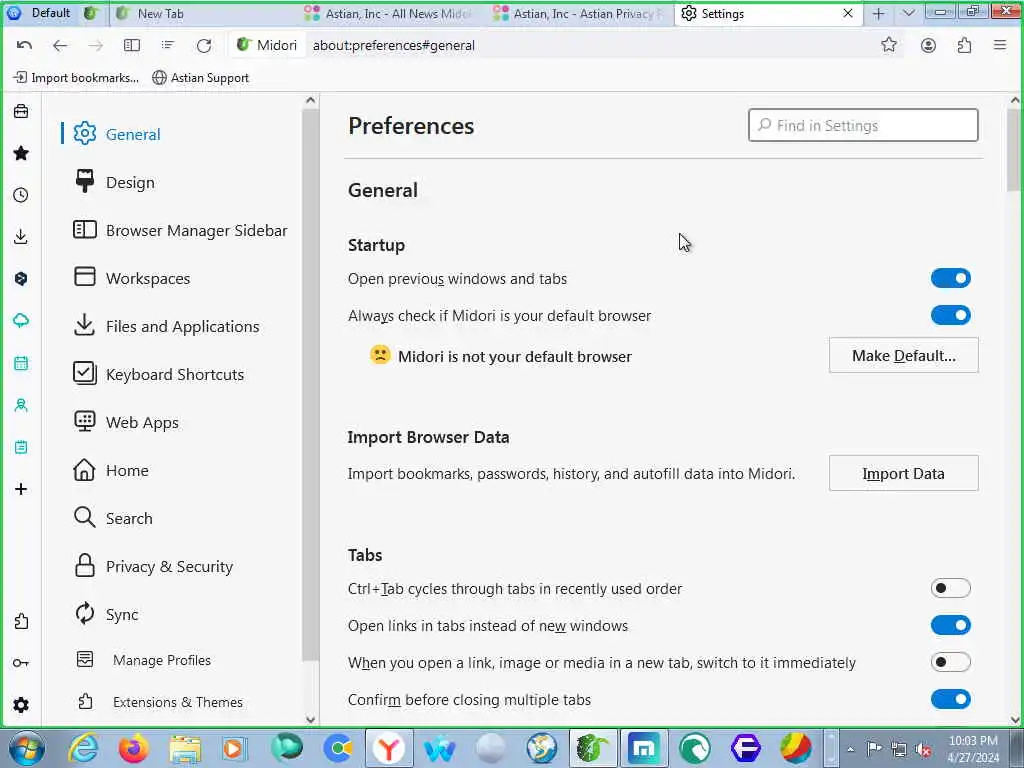This screenshot has width=1024, height=768.
Task: Close the Settings tab
Action: tap(848, 13)
